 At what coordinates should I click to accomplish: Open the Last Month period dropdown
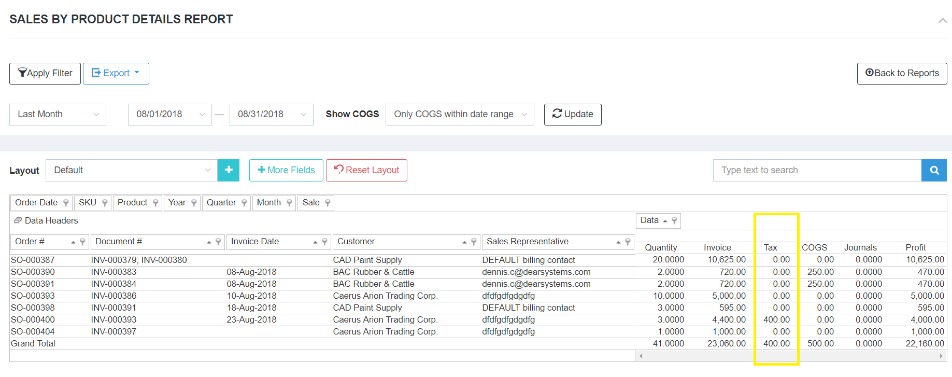58,114
